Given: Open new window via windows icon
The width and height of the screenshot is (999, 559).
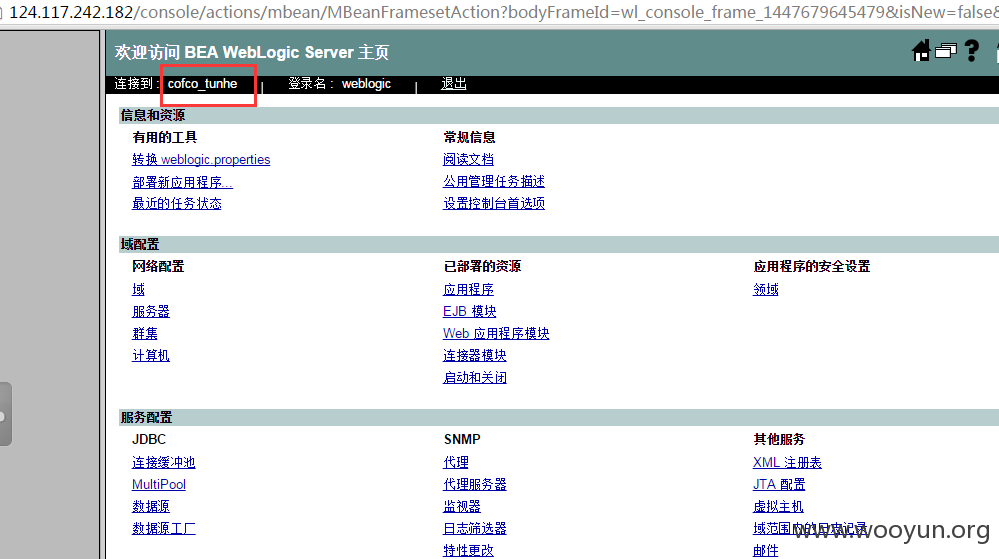Looking at the screenshot, I should 946,50.
